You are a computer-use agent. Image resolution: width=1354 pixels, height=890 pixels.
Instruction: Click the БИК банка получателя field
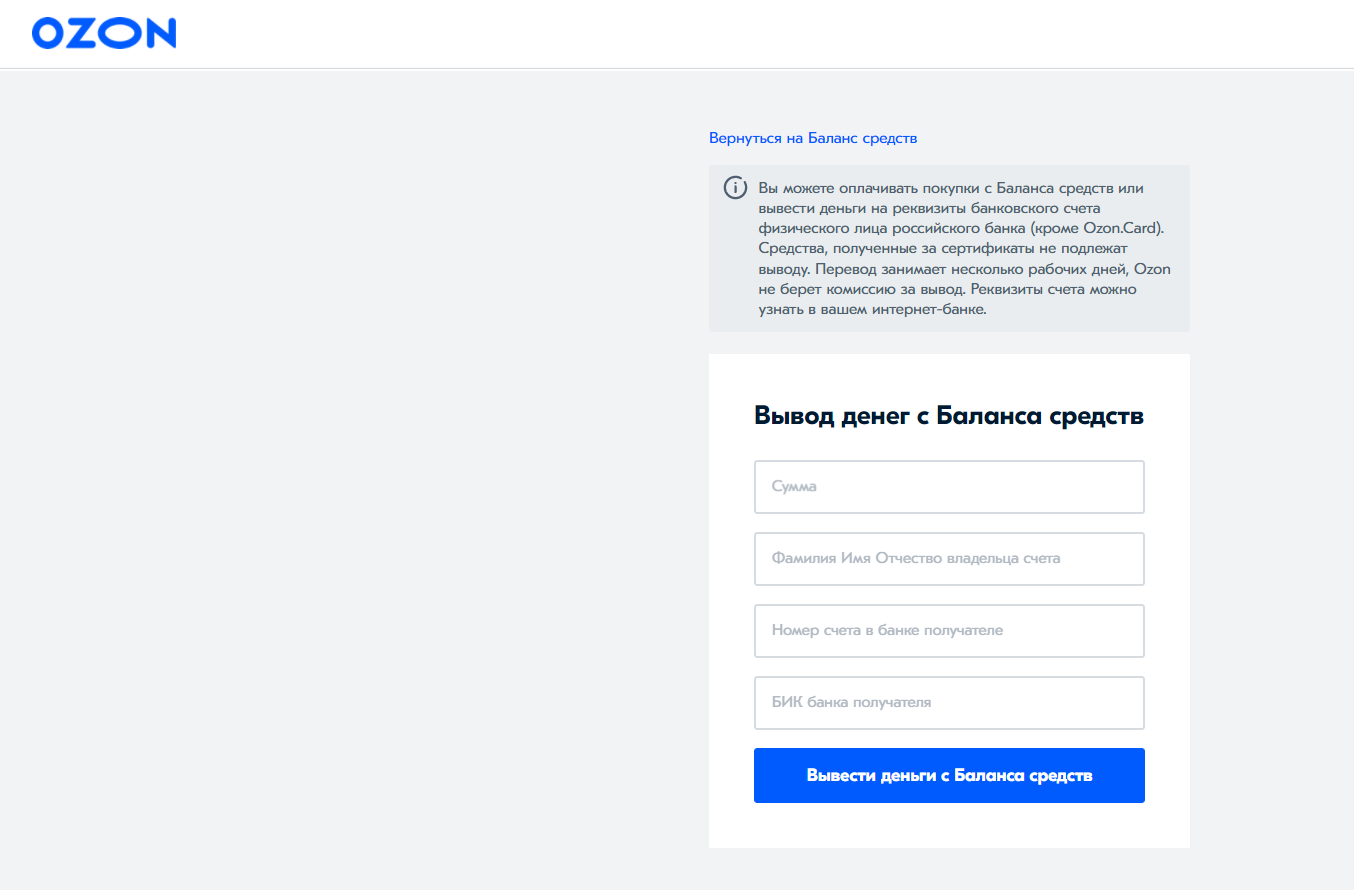click(949, 703)
